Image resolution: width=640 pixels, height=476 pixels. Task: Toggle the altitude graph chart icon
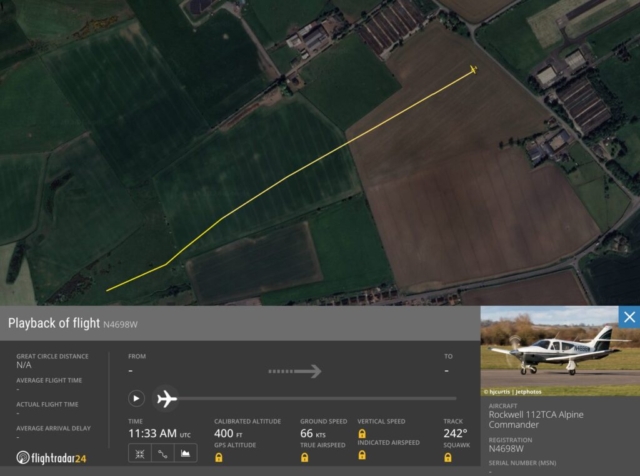tap(185, 454)
